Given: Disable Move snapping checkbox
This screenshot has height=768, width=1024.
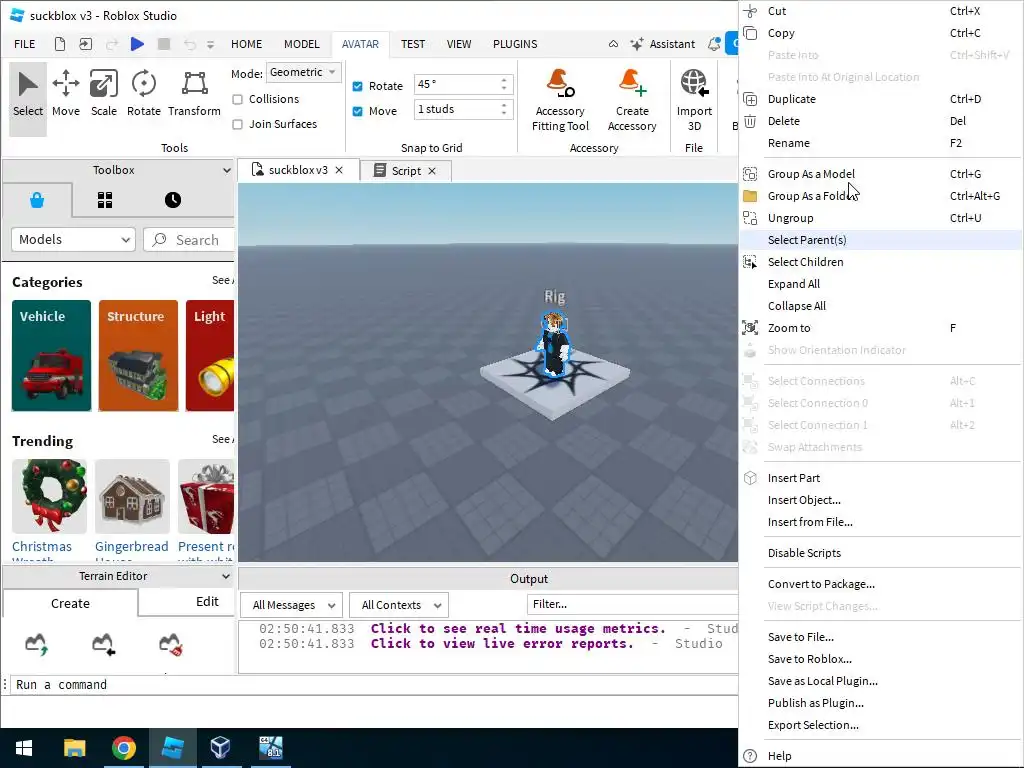Looking at the screenshot, I should click(357, 111).
